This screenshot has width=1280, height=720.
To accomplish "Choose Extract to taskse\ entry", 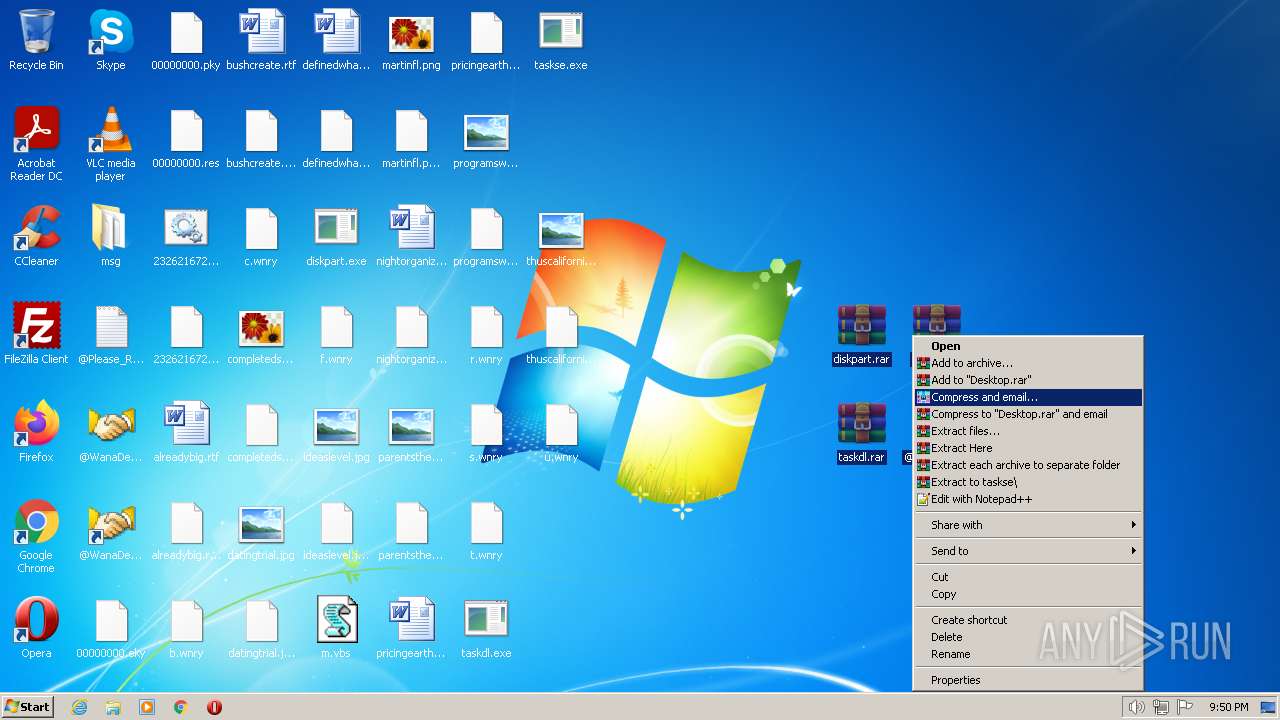I will click(x=1027, y=482).
